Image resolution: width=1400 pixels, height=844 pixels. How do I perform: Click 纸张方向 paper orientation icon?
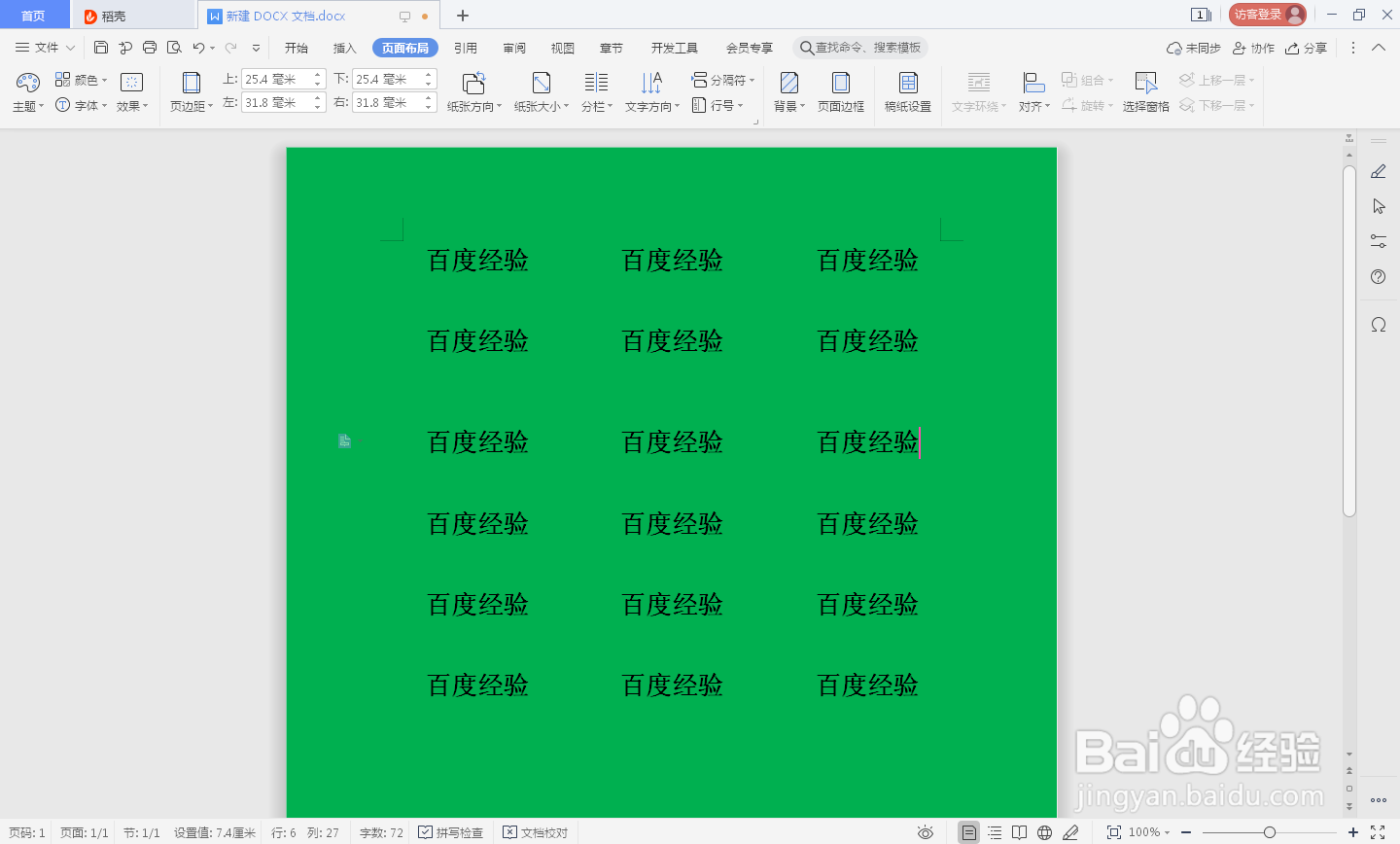point(473,83)
